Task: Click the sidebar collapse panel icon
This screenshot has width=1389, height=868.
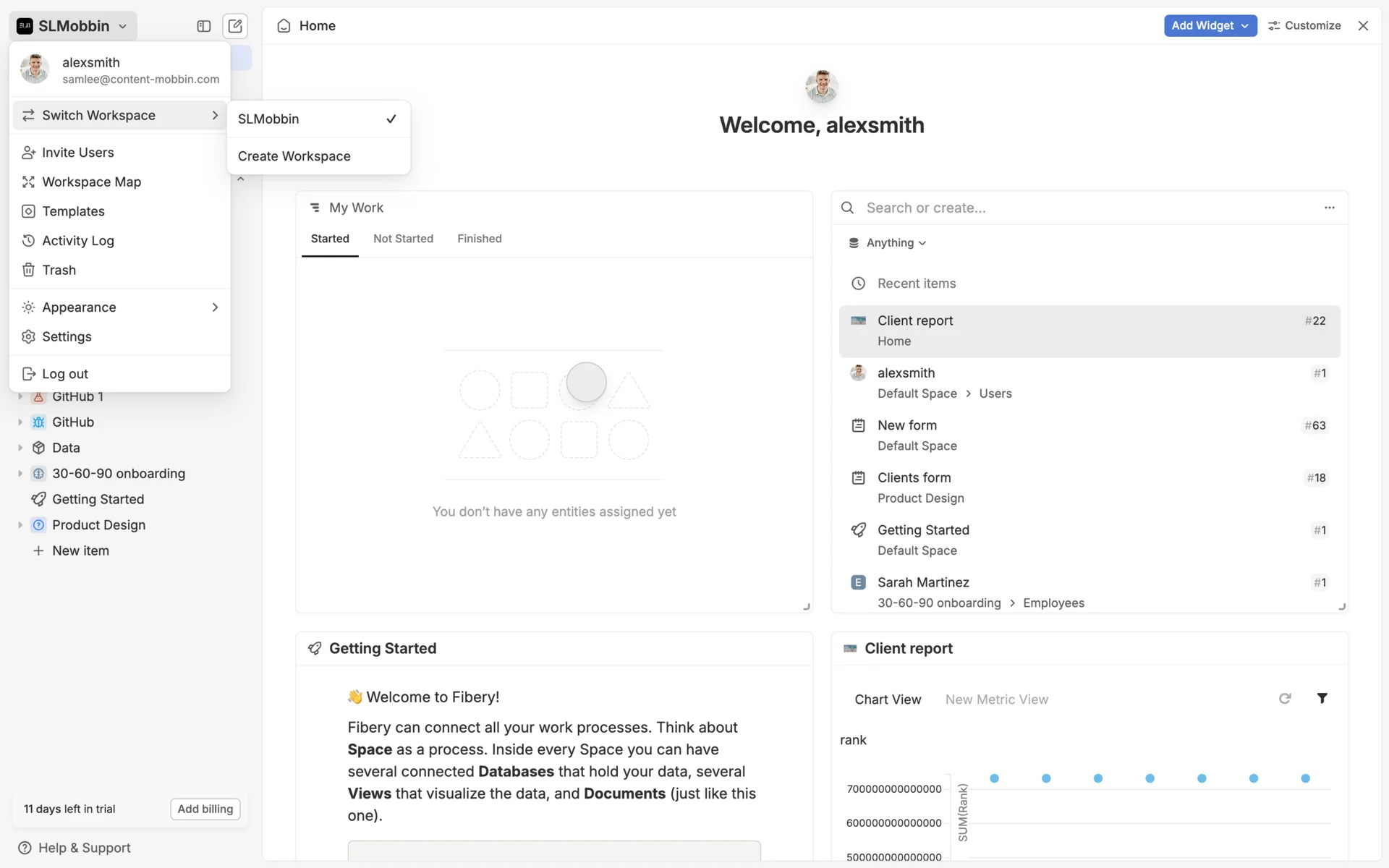Action: tap(204, 26)
